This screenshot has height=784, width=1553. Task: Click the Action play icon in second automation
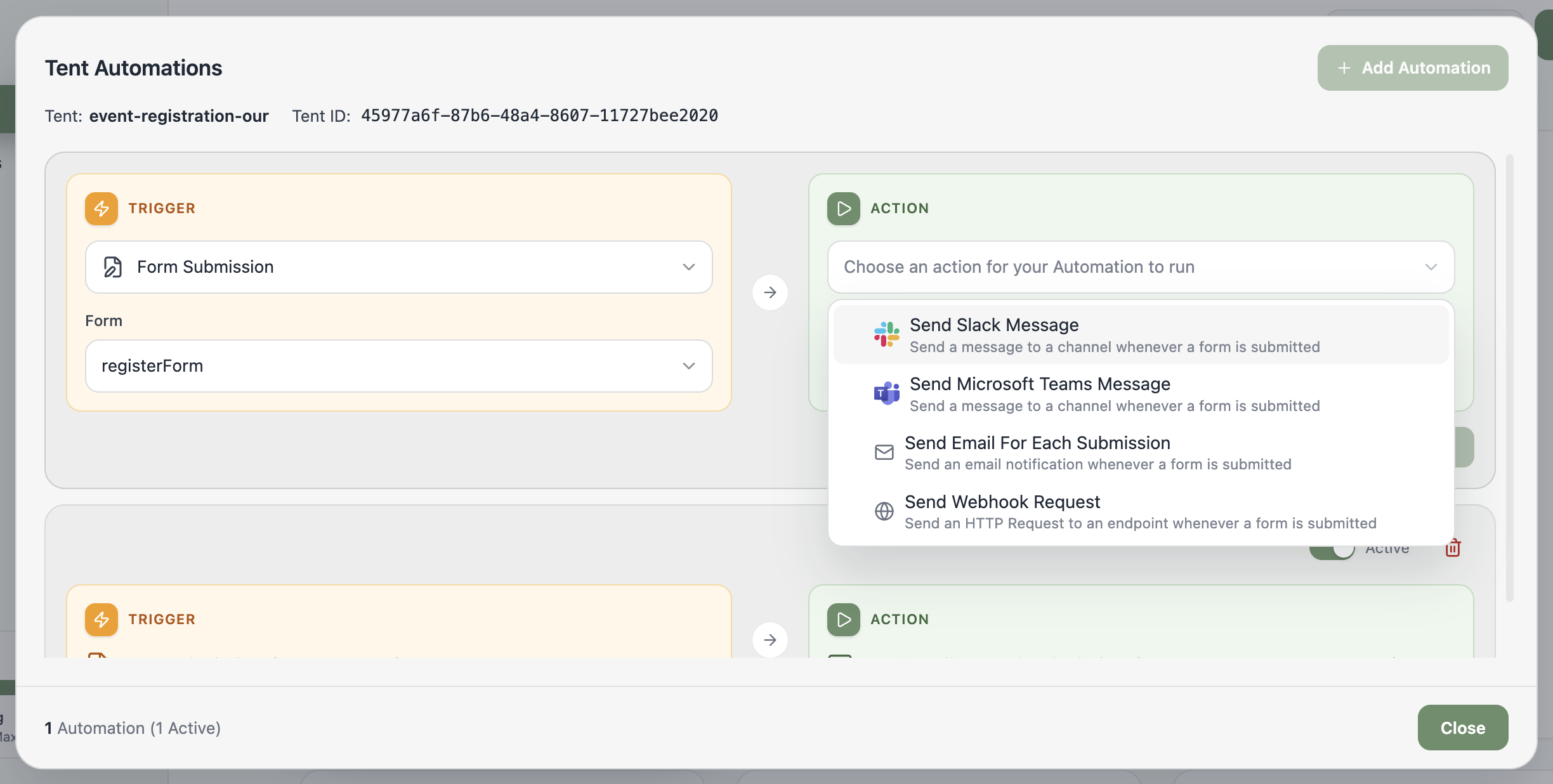pyautogui.click(x=844, y=620)
